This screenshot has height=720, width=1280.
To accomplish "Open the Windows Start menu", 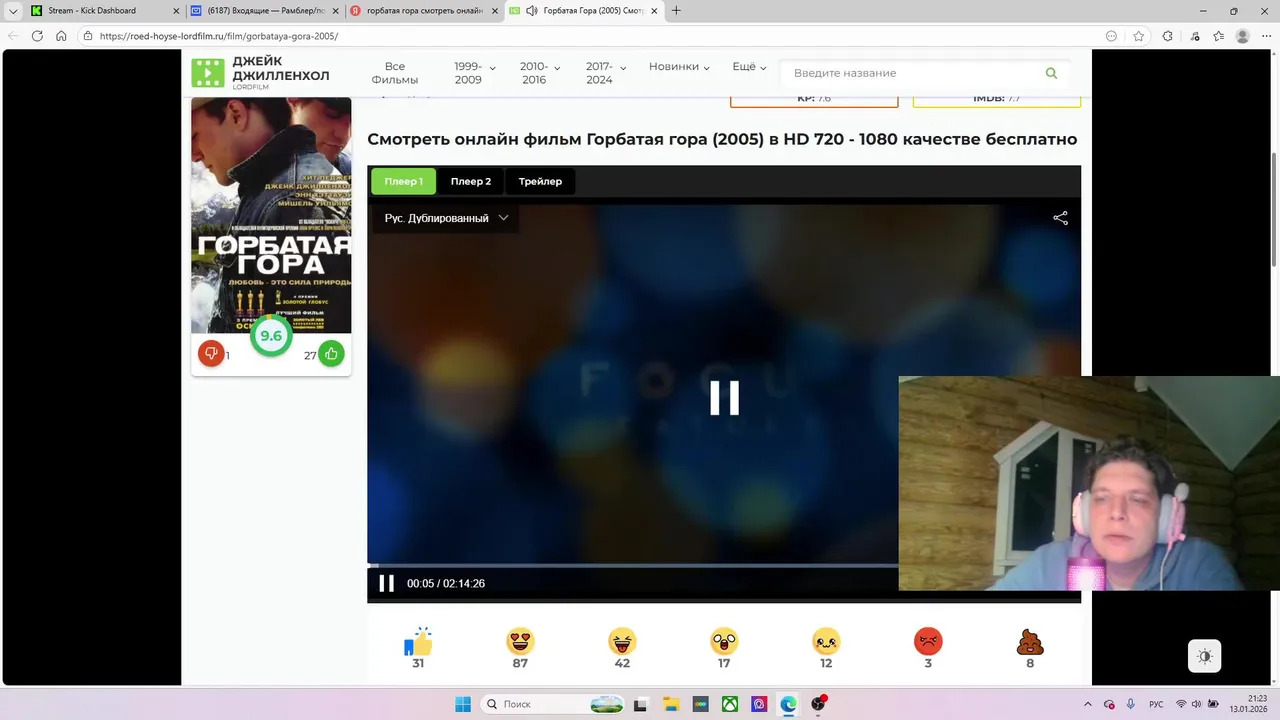I will (x=463, y=704).
